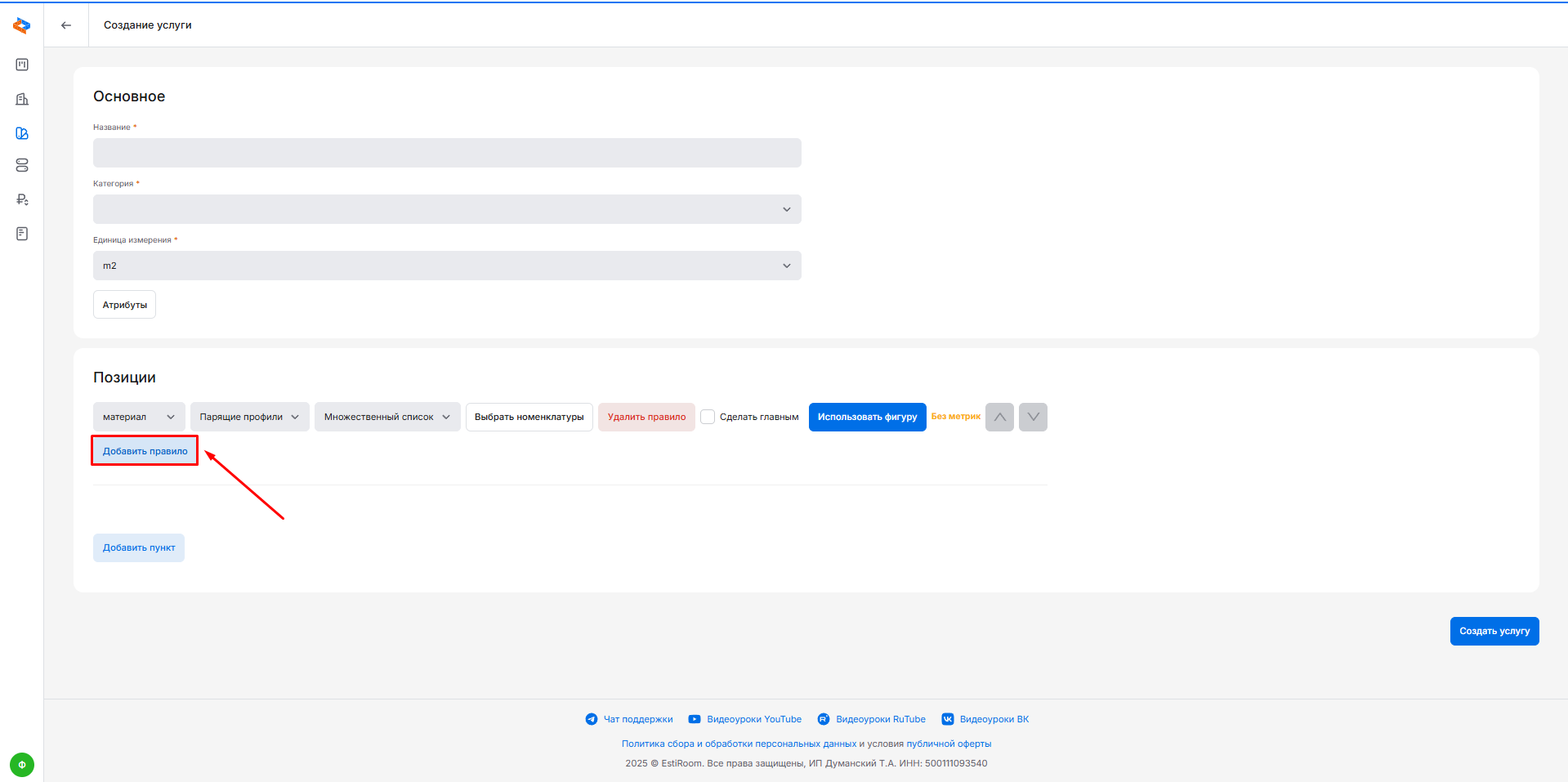Image resolution: width=1568 pixels, height=782 pixels.
Task: Go back using the header arrow
Action: click(66, 25)
